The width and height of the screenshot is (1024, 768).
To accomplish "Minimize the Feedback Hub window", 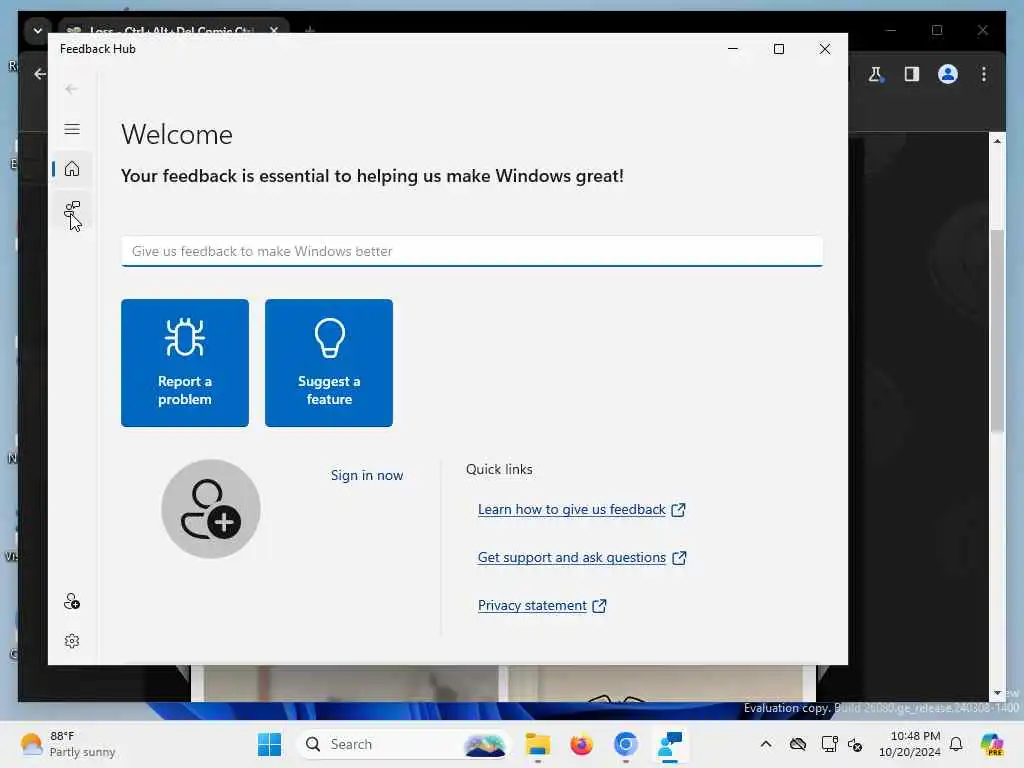I will pos(733,49).
